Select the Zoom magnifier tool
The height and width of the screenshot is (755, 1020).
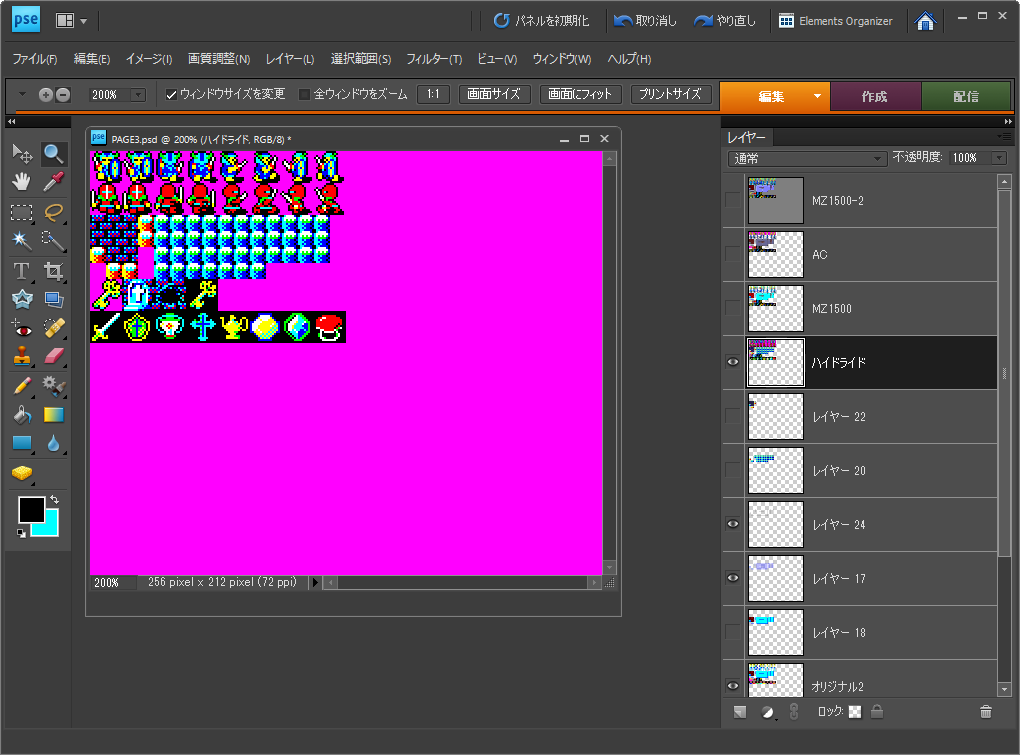(53, 153)
